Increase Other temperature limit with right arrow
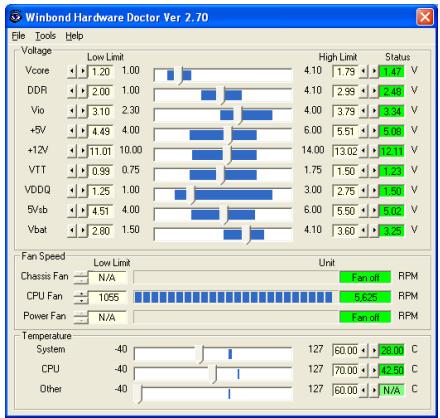This screenshot has width=440, height=418. click(374, 390)
